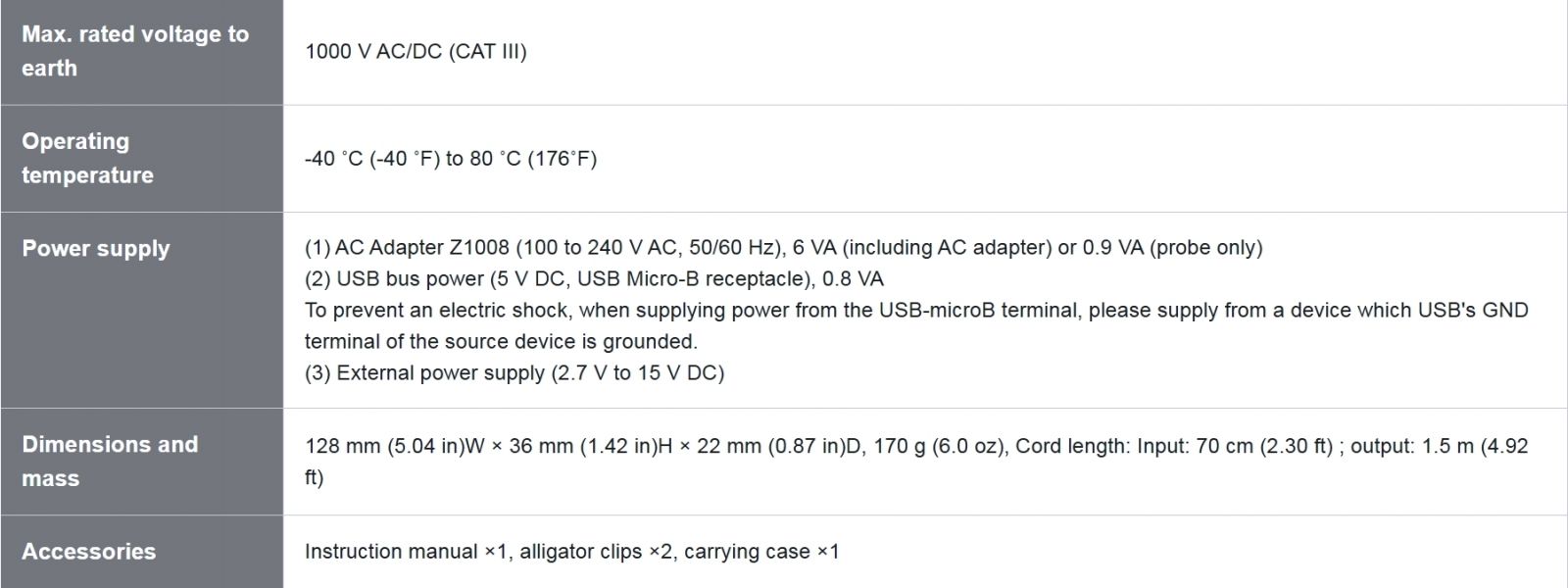Select the "Dimensions and mass" row header

[x=110, y=461]
